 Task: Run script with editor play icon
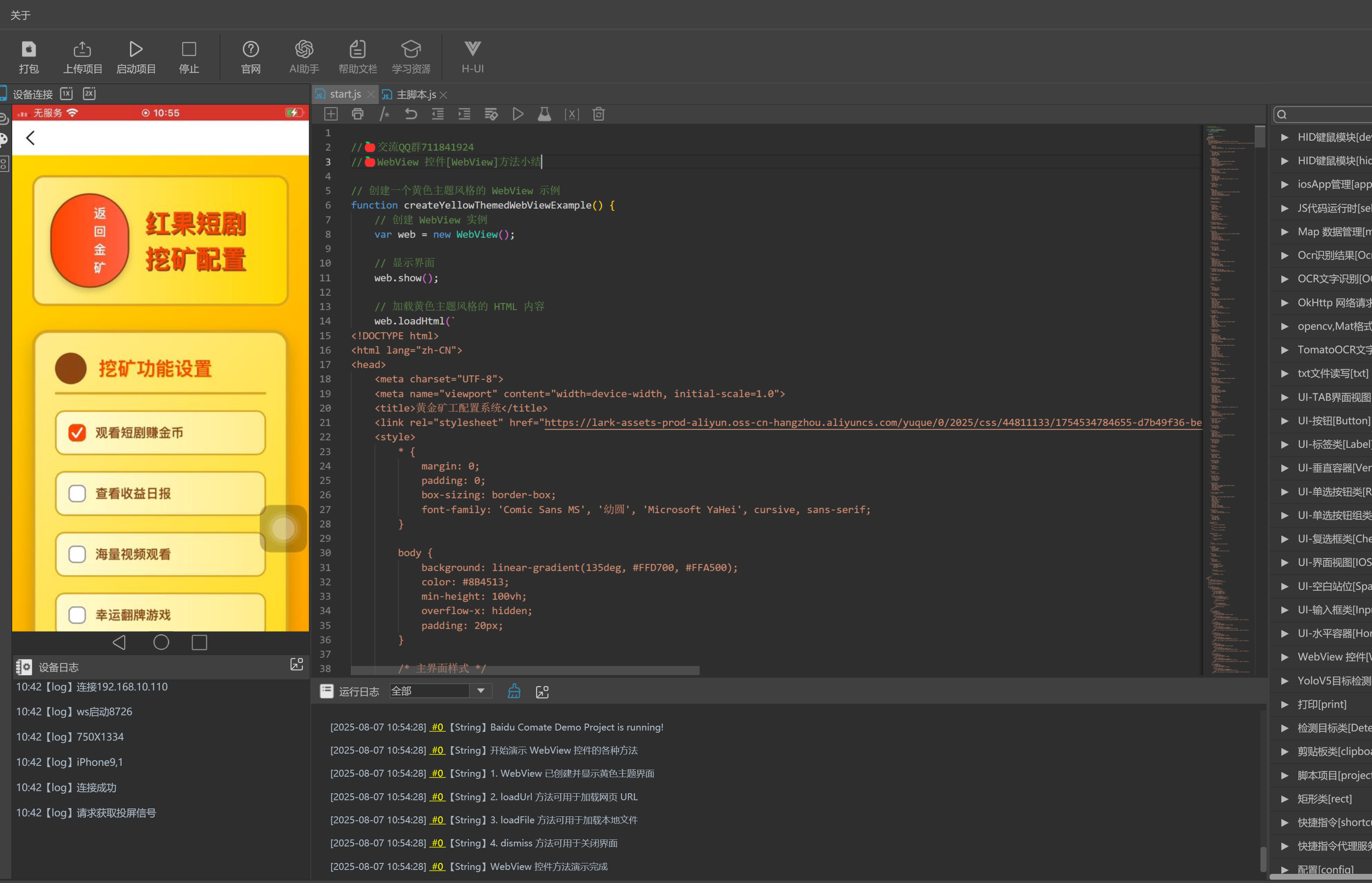tap(517, 114)
